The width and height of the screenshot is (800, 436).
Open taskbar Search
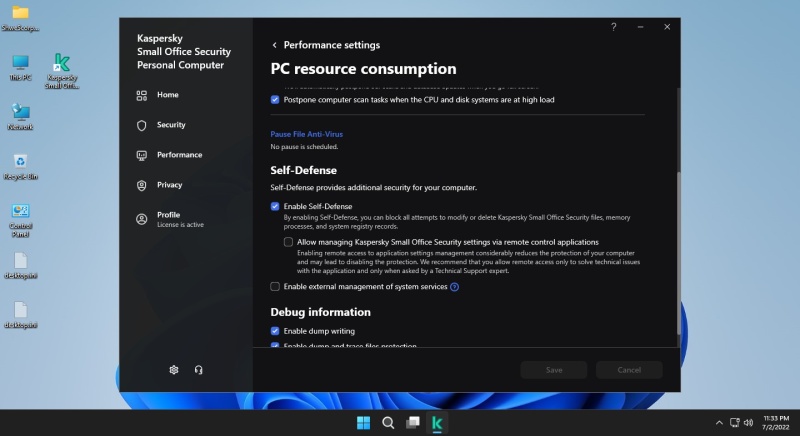(388, 423)
